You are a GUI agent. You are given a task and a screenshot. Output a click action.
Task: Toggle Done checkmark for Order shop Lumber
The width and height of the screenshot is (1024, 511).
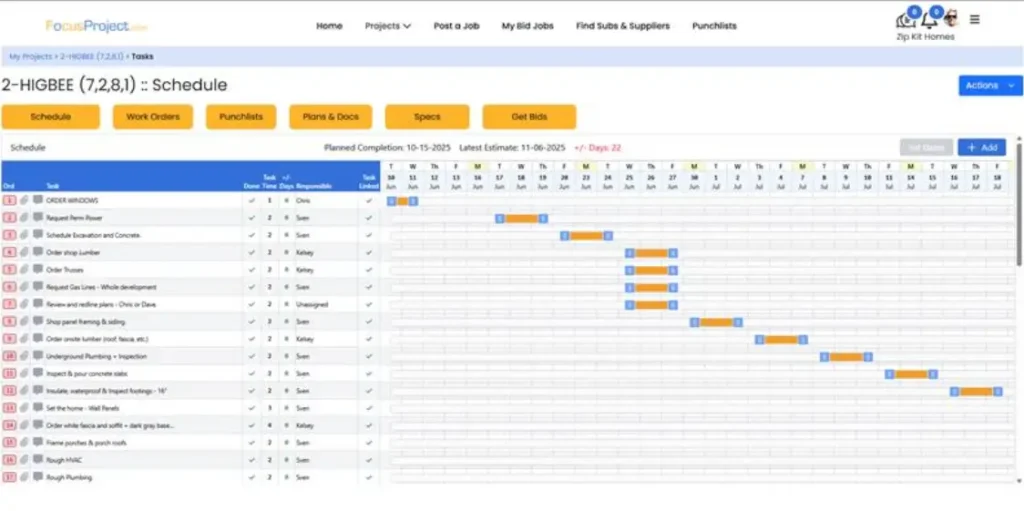click(251, 253)
